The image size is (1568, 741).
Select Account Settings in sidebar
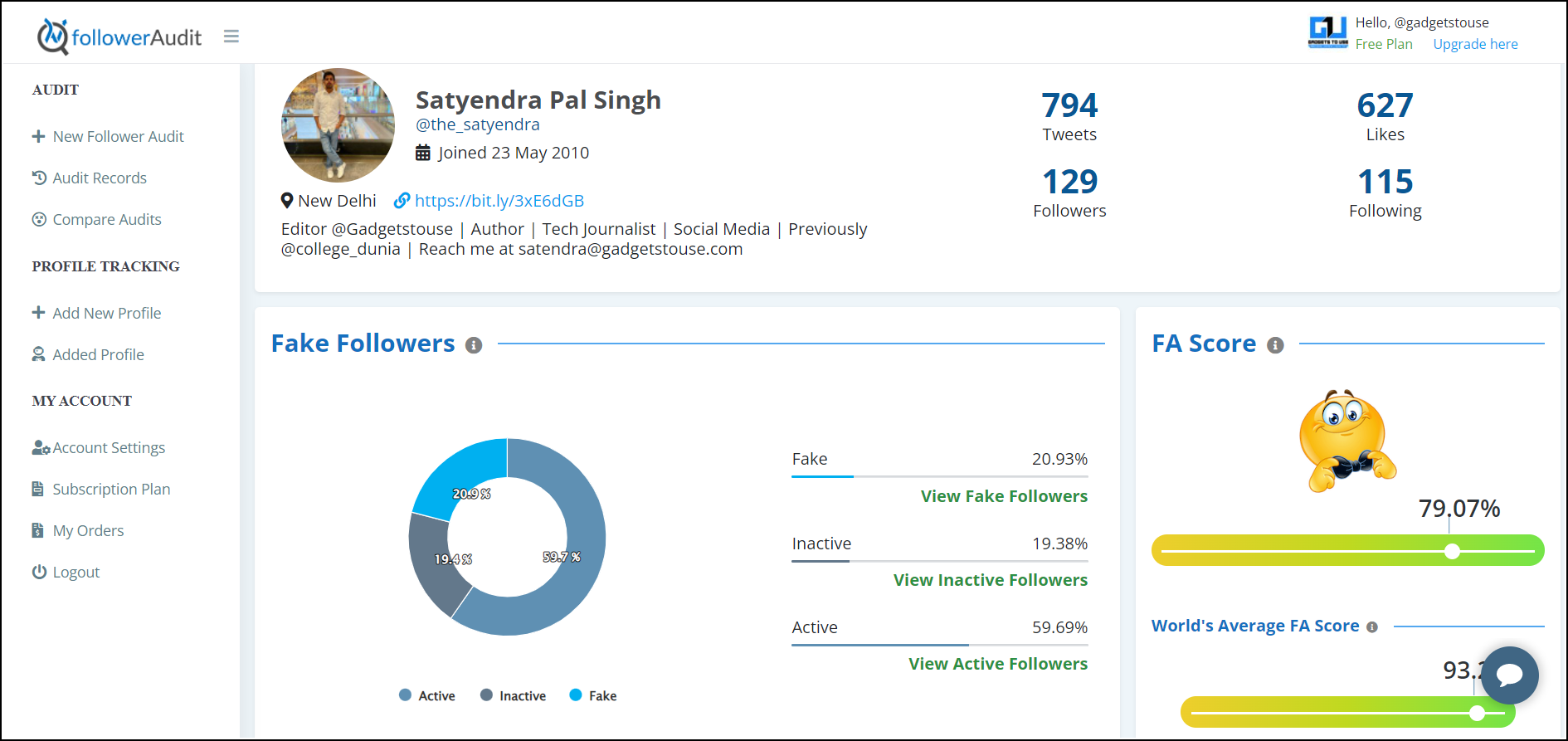coord(99,447)
